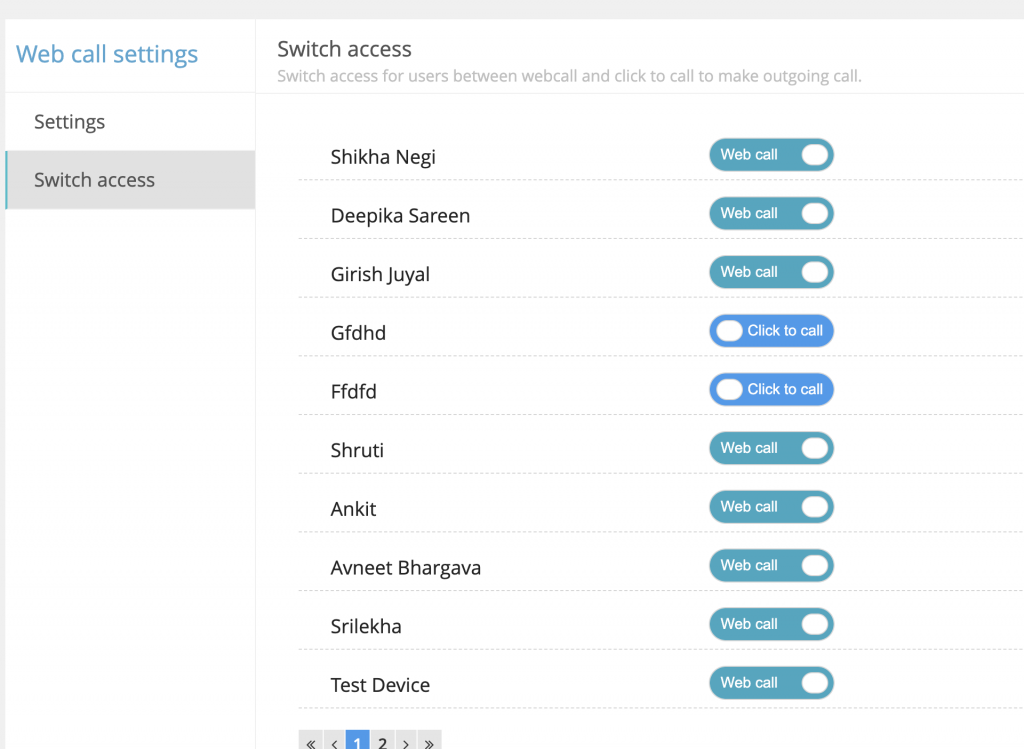Go to page 2 of users
Screen dimensions: 1024x749
click(x=382, y=742)
